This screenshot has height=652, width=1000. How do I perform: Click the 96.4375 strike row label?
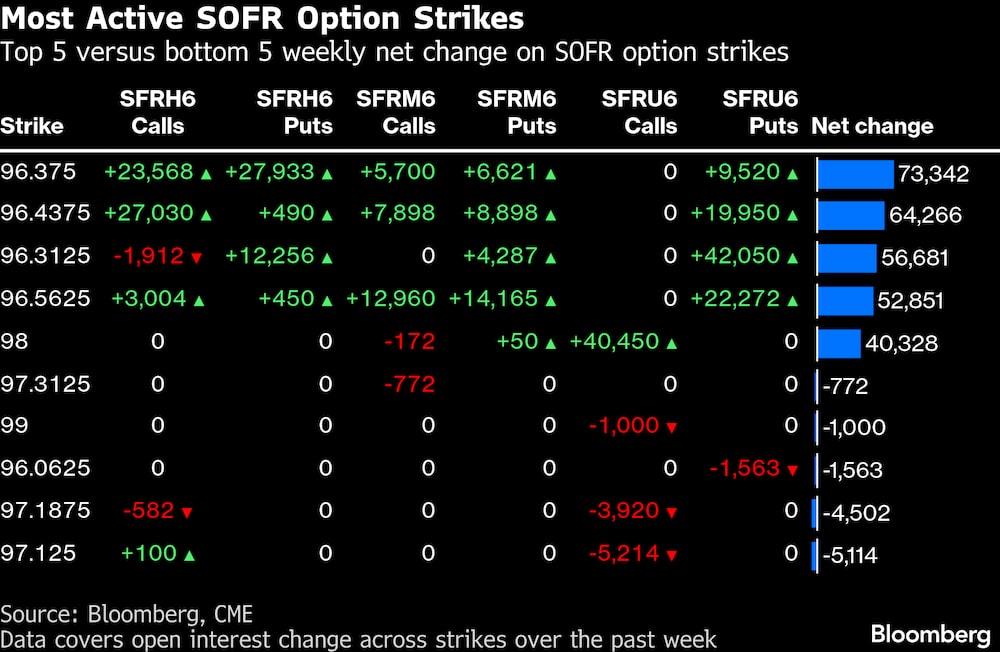46,213
